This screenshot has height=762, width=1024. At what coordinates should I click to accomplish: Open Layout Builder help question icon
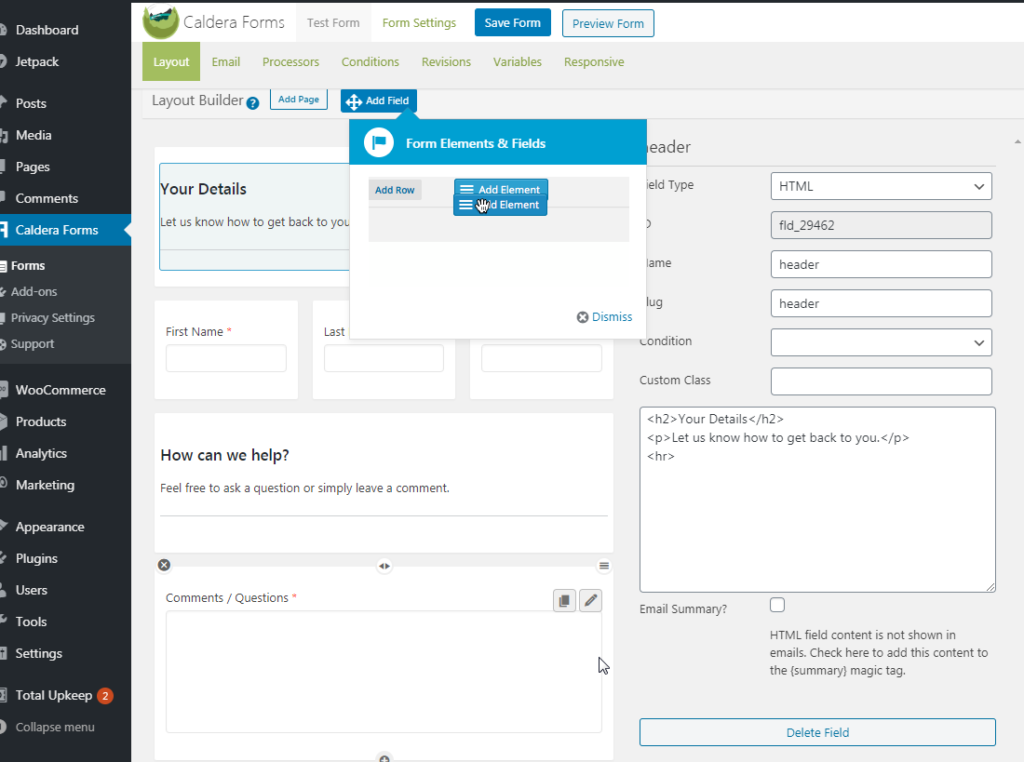253,103
